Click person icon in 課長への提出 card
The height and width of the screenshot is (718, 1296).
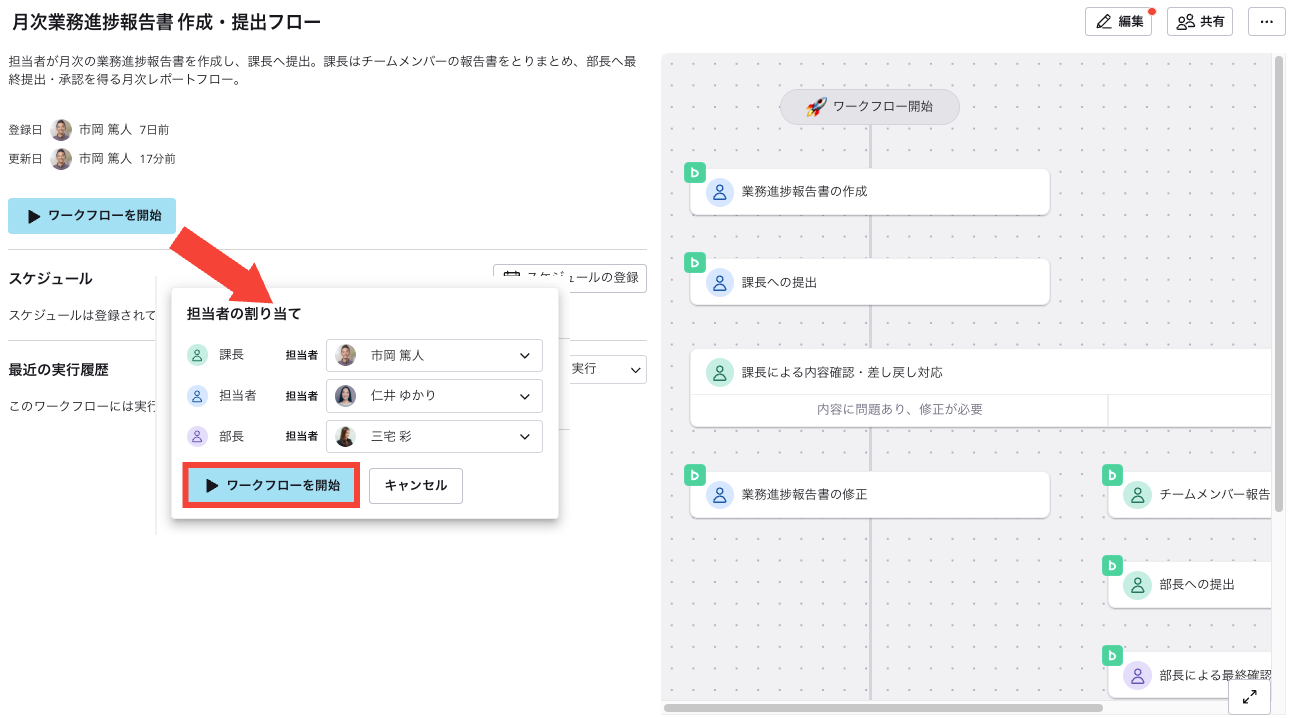[x=720, y=283]
